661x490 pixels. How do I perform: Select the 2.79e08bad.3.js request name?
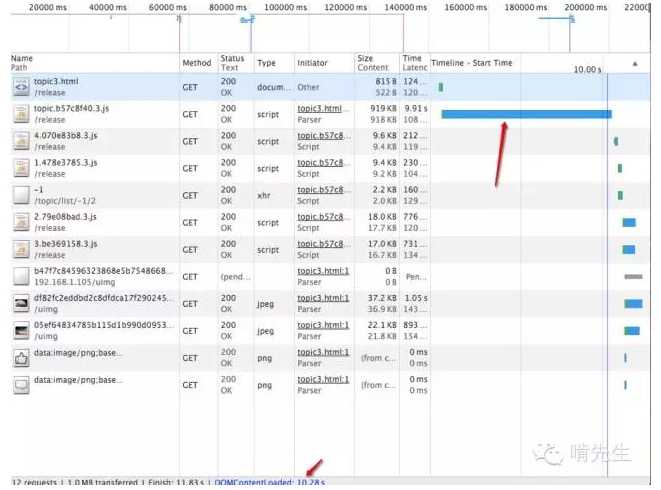coord(65,216)
